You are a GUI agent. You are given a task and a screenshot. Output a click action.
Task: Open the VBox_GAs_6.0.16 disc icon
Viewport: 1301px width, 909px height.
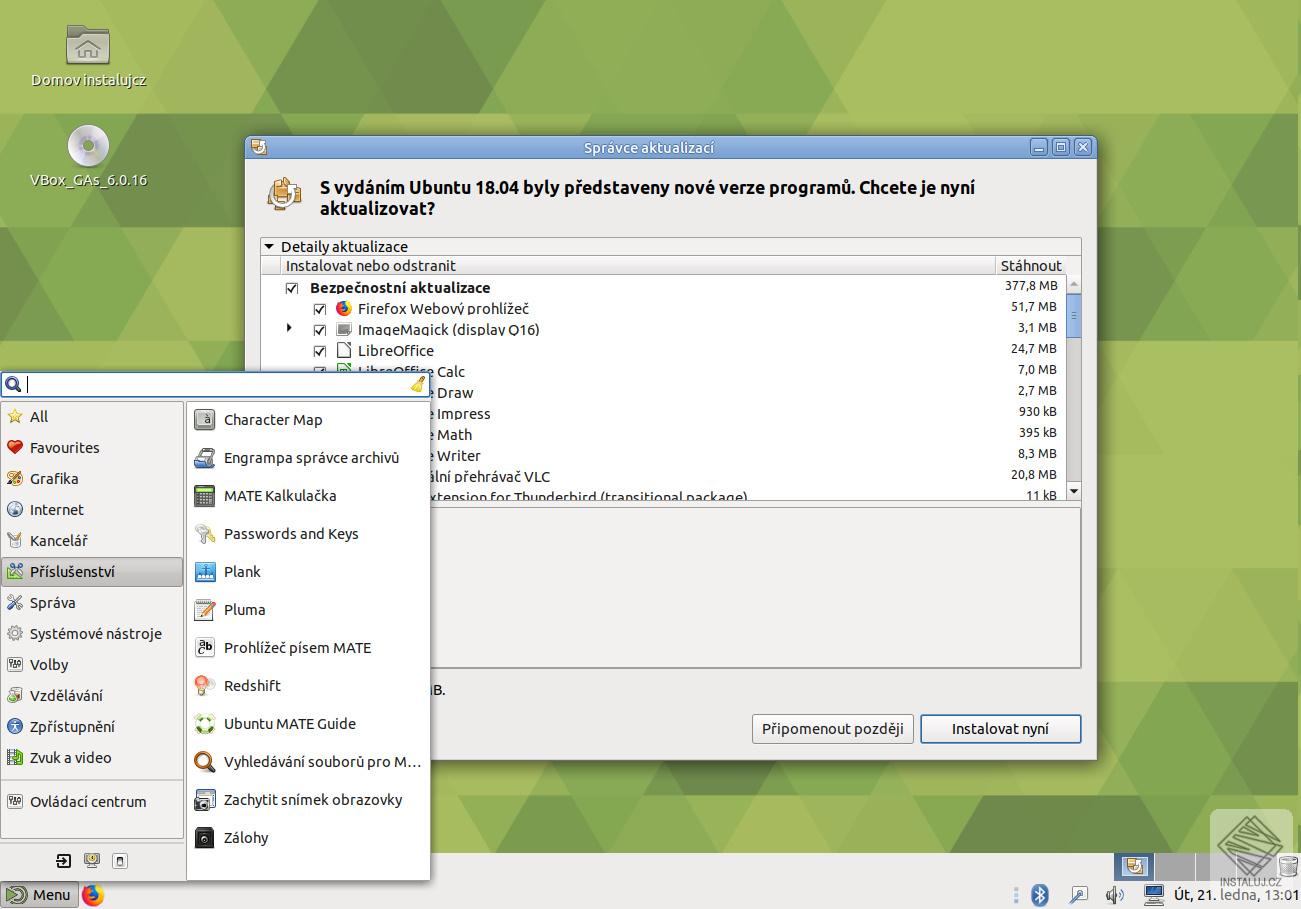click(x=88, y=157)
